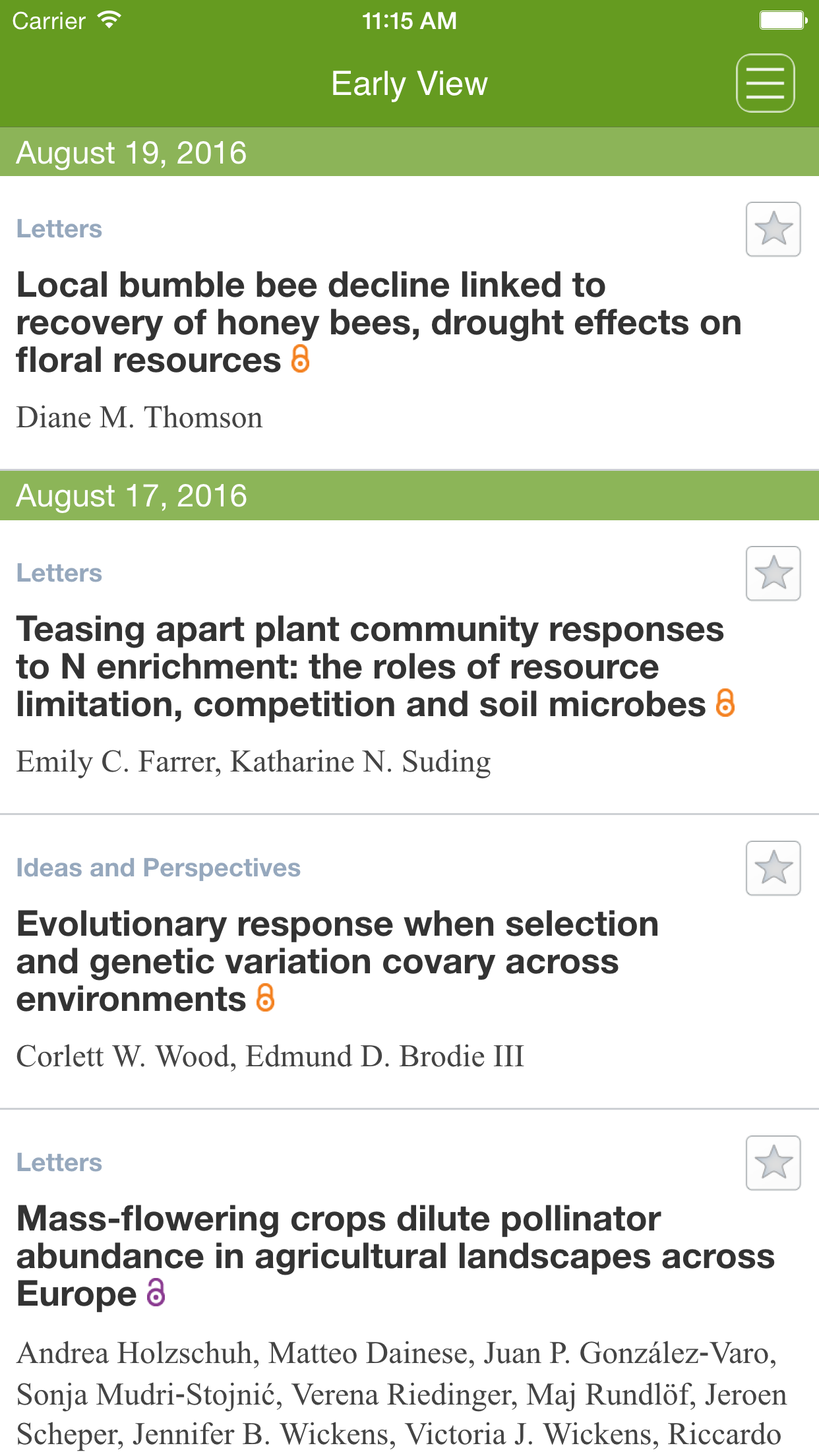This screenshot has height=1456, width=819.
Task: Open the hamburger menu in header
Action: [765, 83]
